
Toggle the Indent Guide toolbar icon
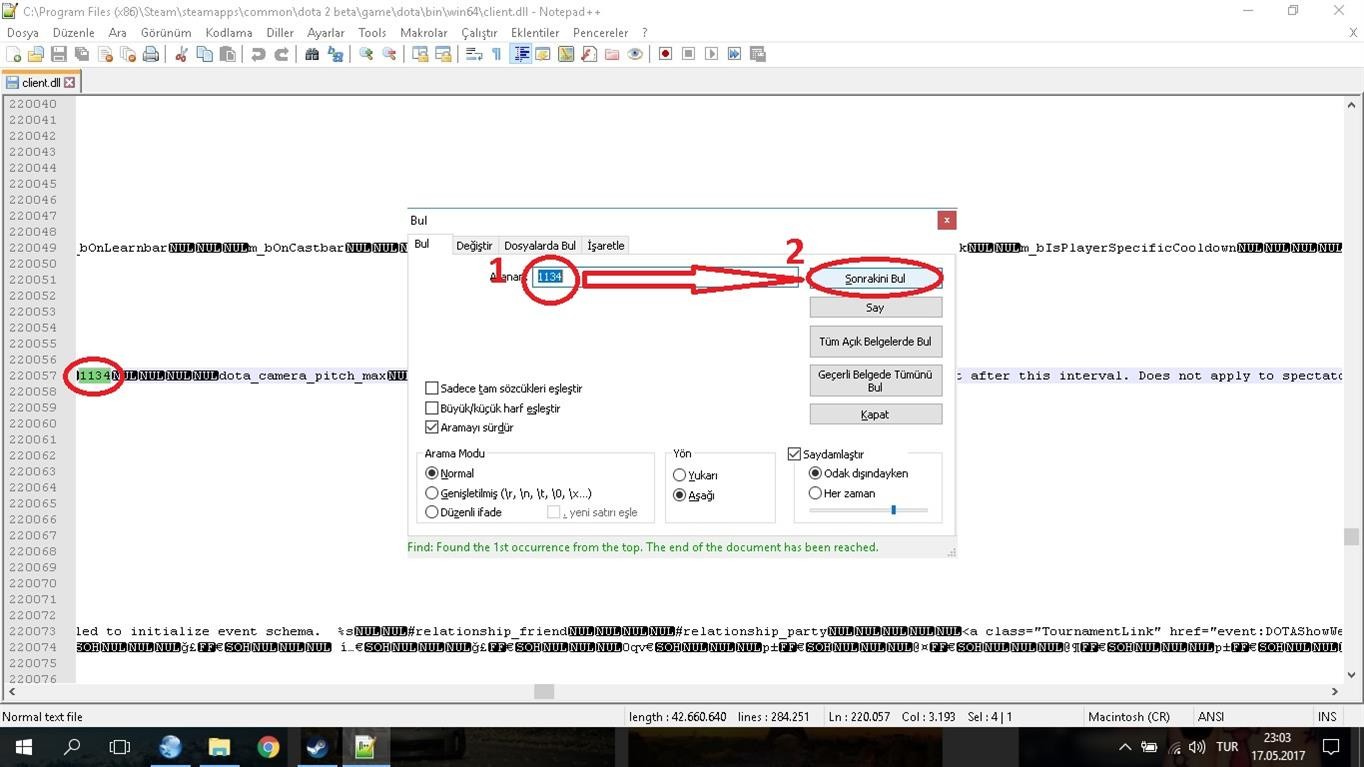pyautogui.click(x=520, y=54)
